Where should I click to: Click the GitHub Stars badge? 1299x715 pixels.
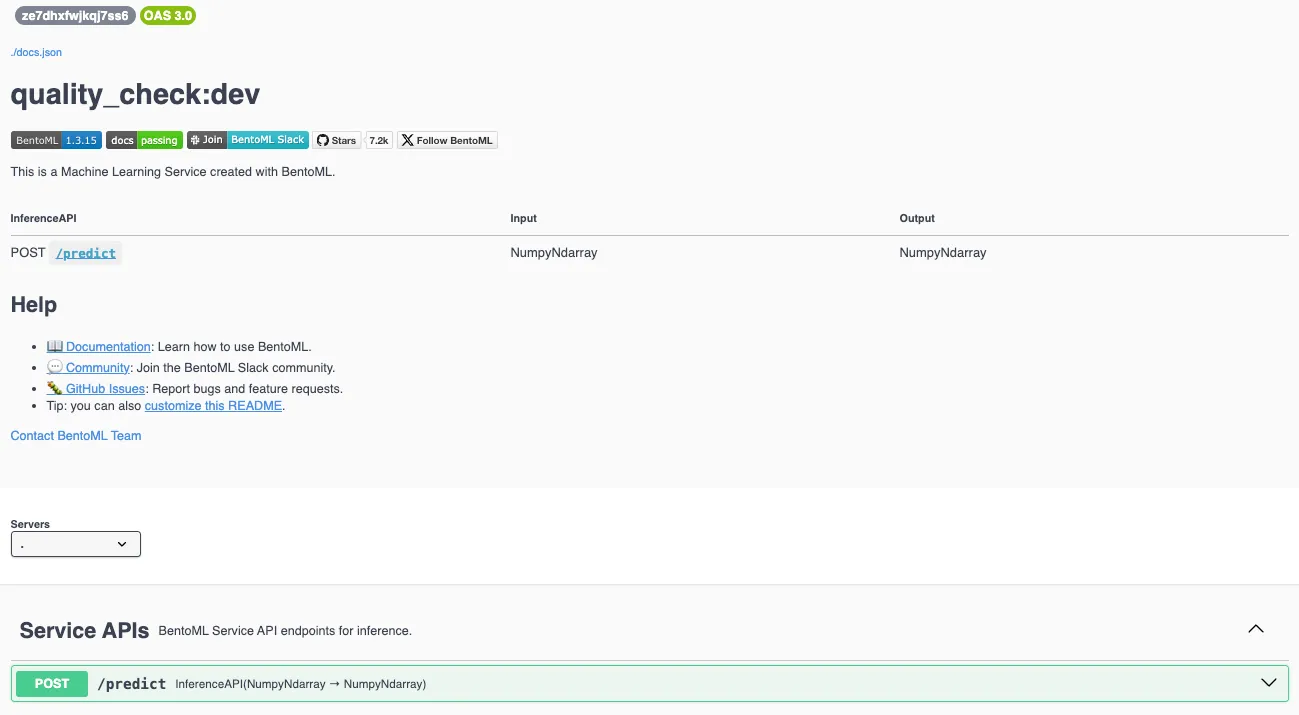coord(337,140)
